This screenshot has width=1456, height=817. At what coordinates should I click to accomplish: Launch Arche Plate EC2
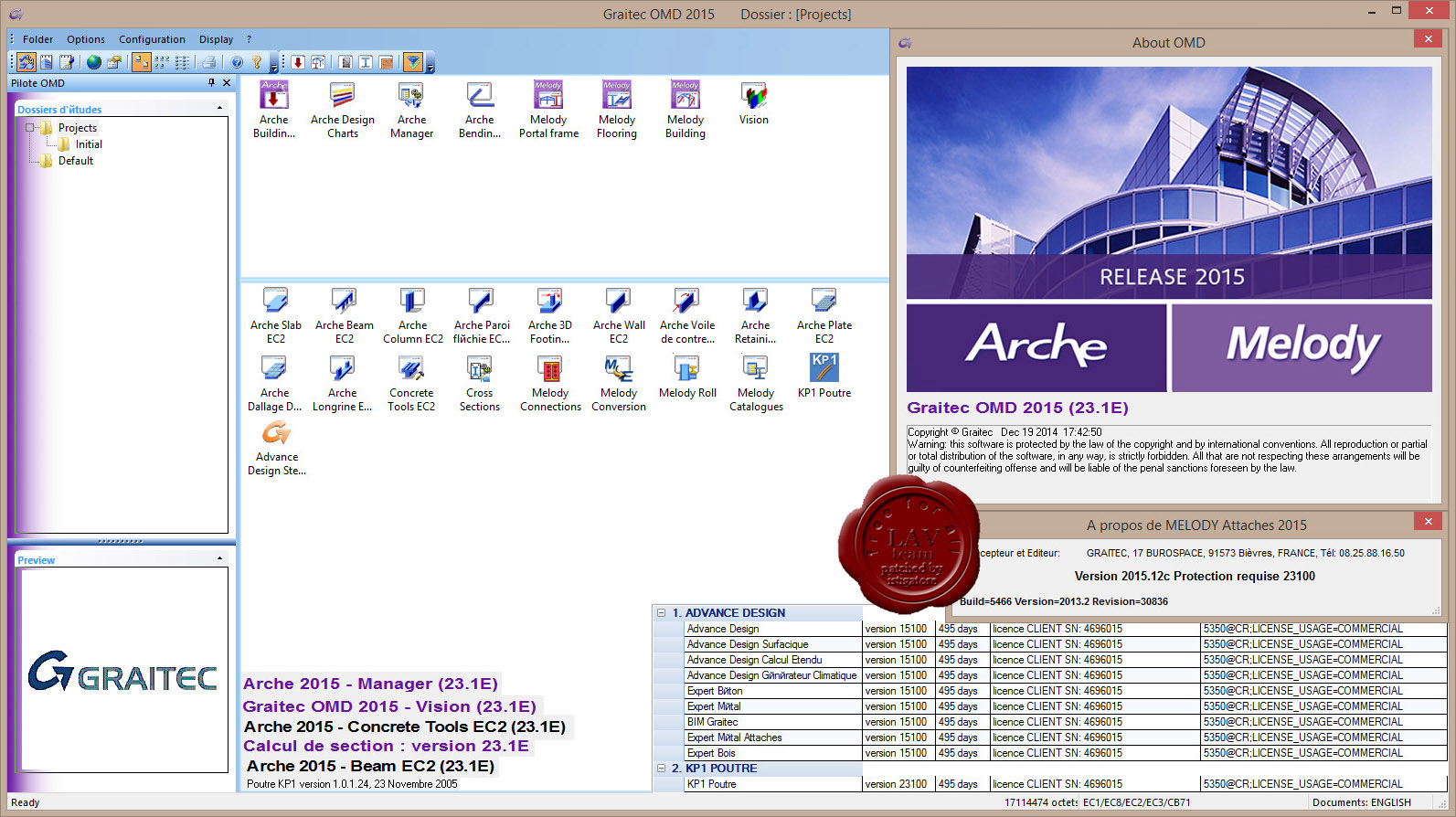click(824, 315)
